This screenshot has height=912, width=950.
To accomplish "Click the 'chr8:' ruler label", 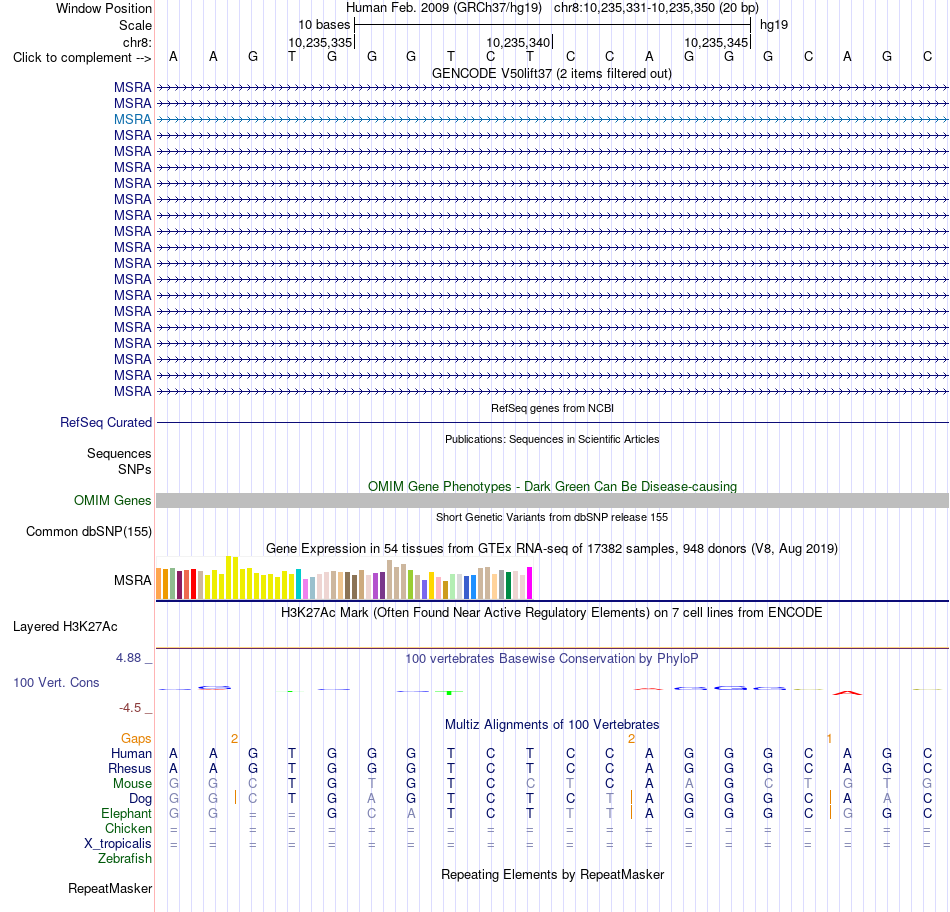I will point(137,42).
